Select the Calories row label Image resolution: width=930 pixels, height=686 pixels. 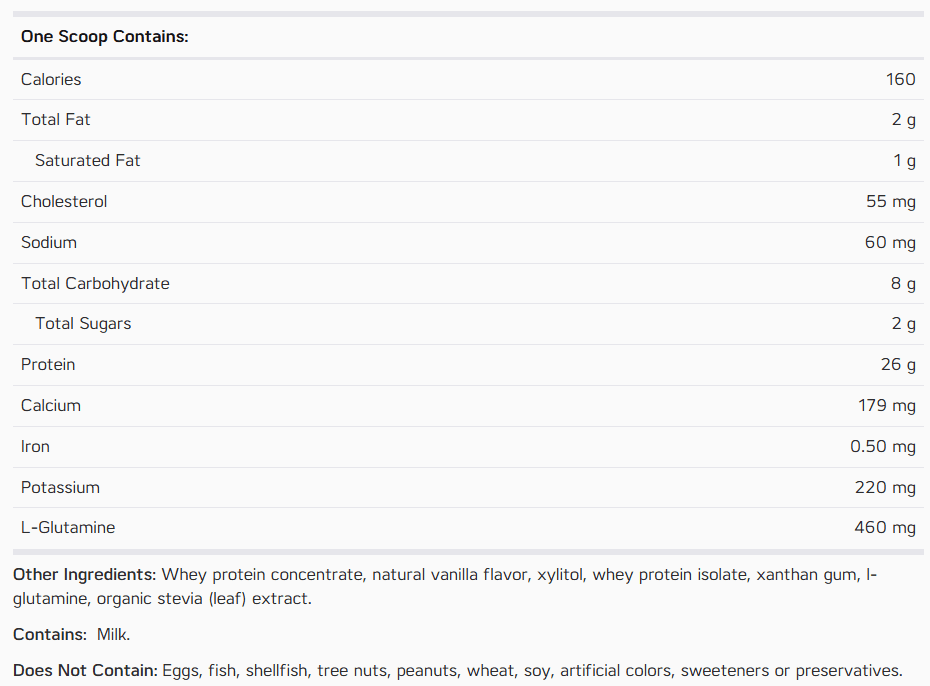(51, 79)
